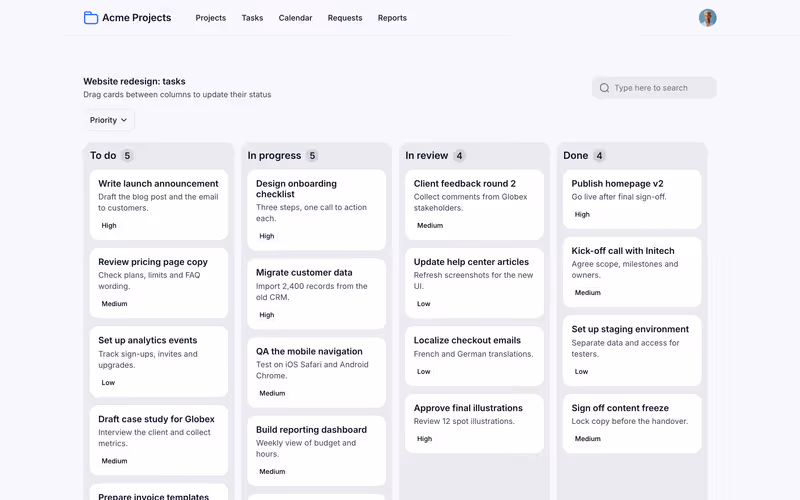The height and width of the screenshot is (500, 800).
Task: Click the Acme Projects brand name
Action: 137,18
